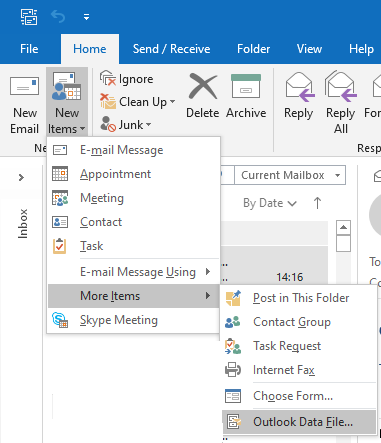Viewport: 381px width, 443px height.
Task: Choose E-mail Message from the menu
Action: point(133,150)
